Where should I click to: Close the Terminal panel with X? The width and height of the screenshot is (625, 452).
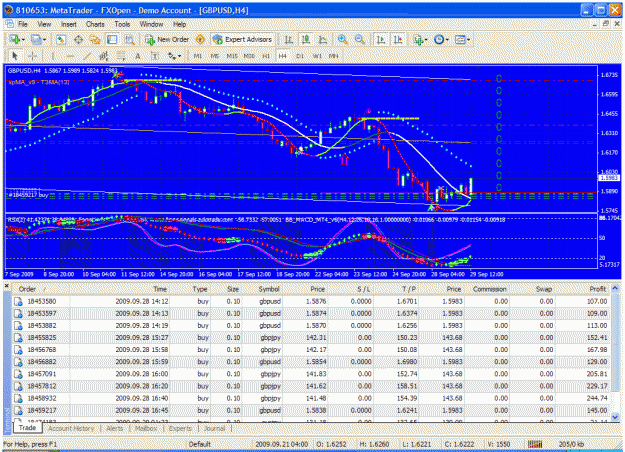7,285
